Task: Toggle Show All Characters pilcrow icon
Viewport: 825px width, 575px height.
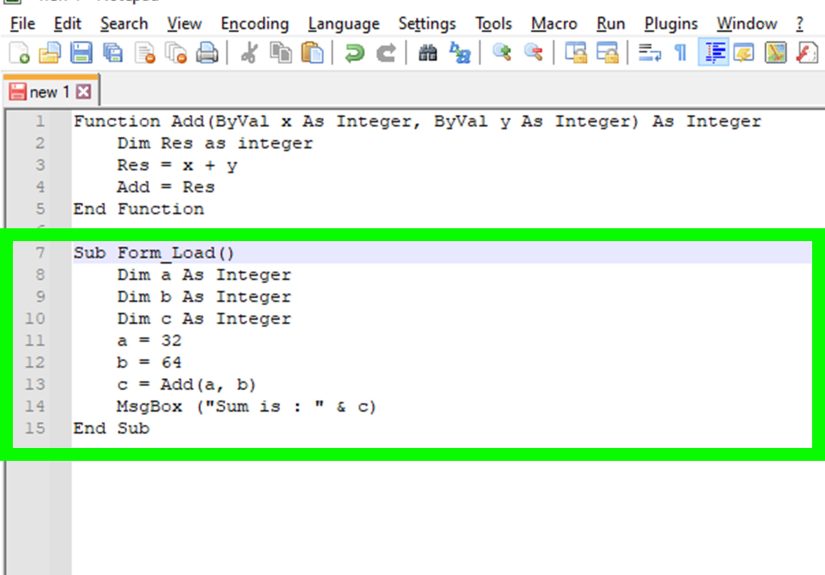Action: pos(681,53)
